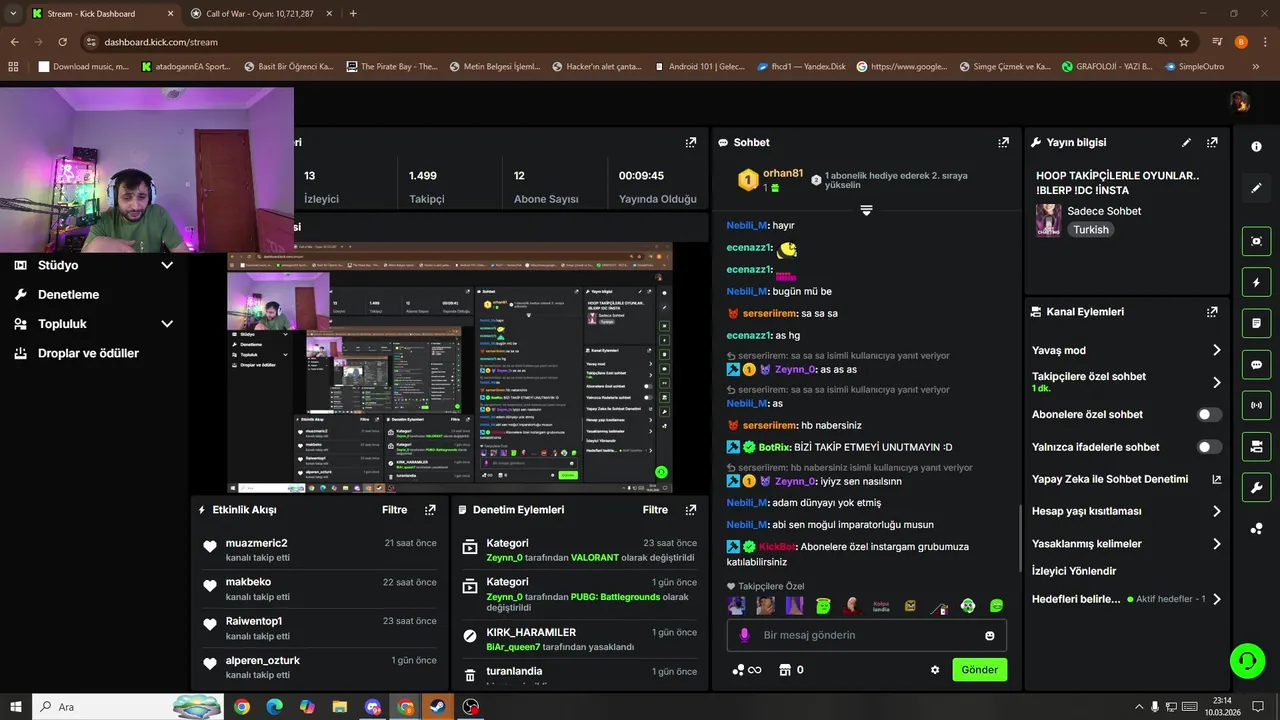Click username Nebili_M saying hayır
Viewport: 1280px width, 720px height.
747,226
